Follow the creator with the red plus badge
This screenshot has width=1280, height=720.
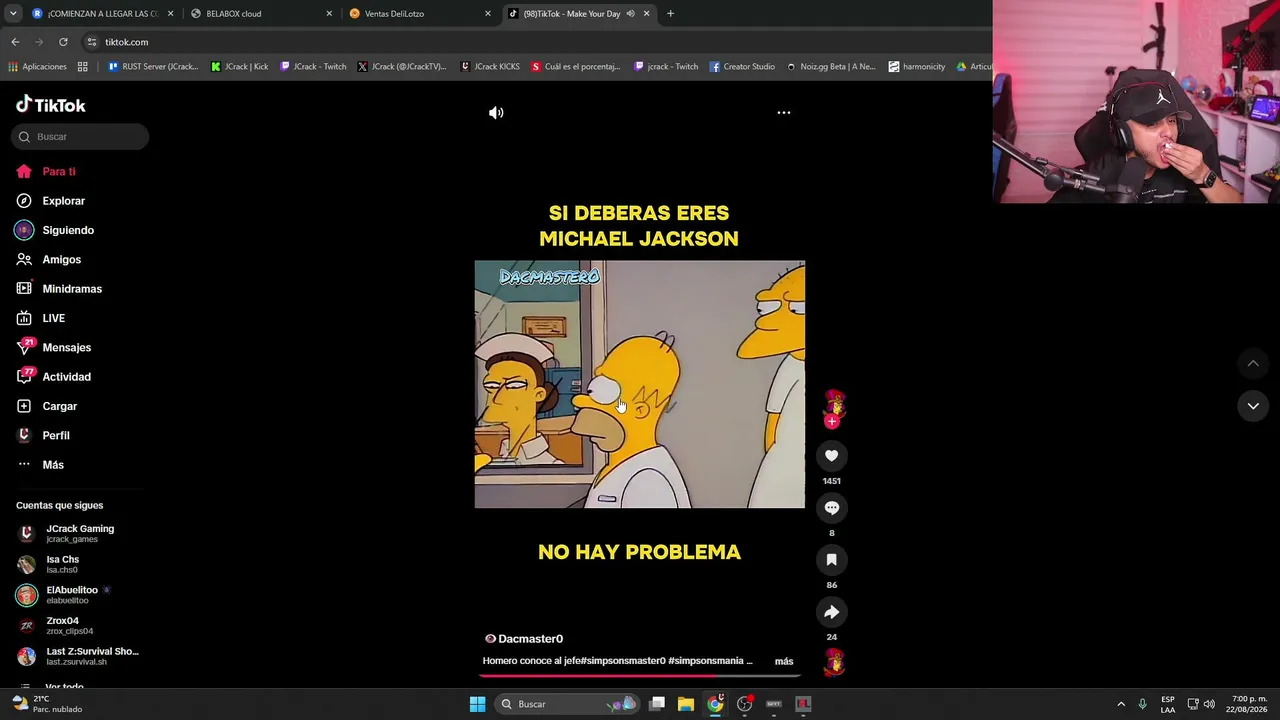pos(831,422)
